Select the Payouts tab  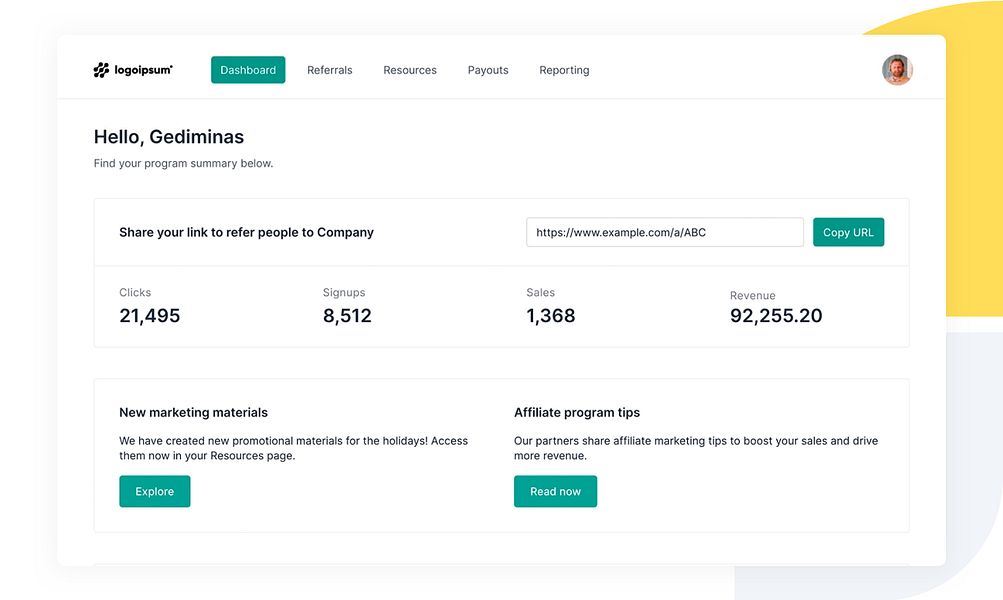[488, 70]
